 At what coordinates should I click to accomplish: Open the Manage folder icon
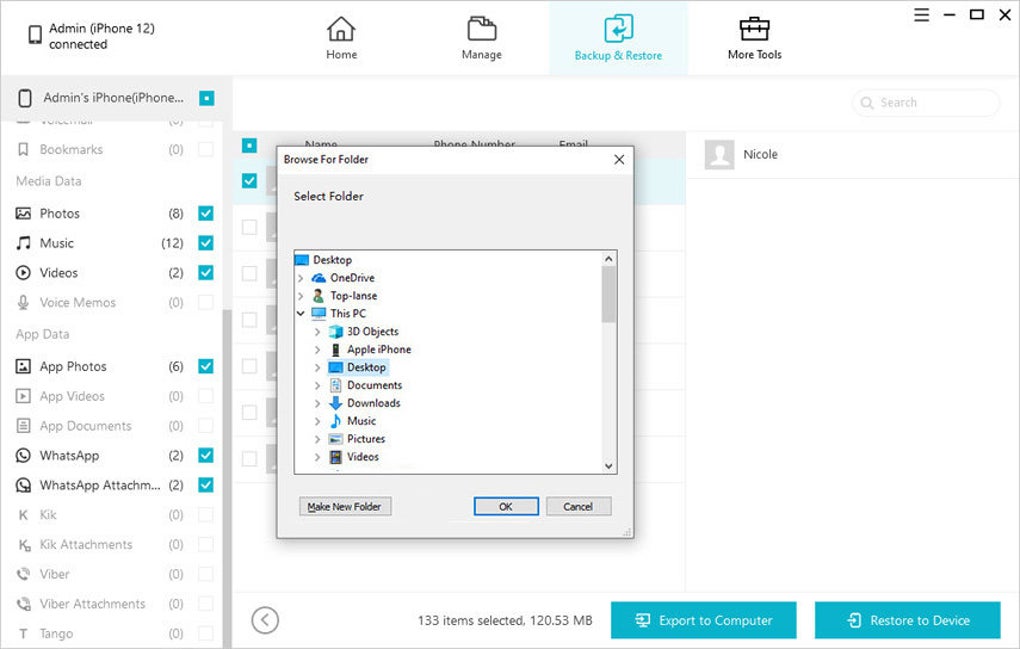pos(481,29)
